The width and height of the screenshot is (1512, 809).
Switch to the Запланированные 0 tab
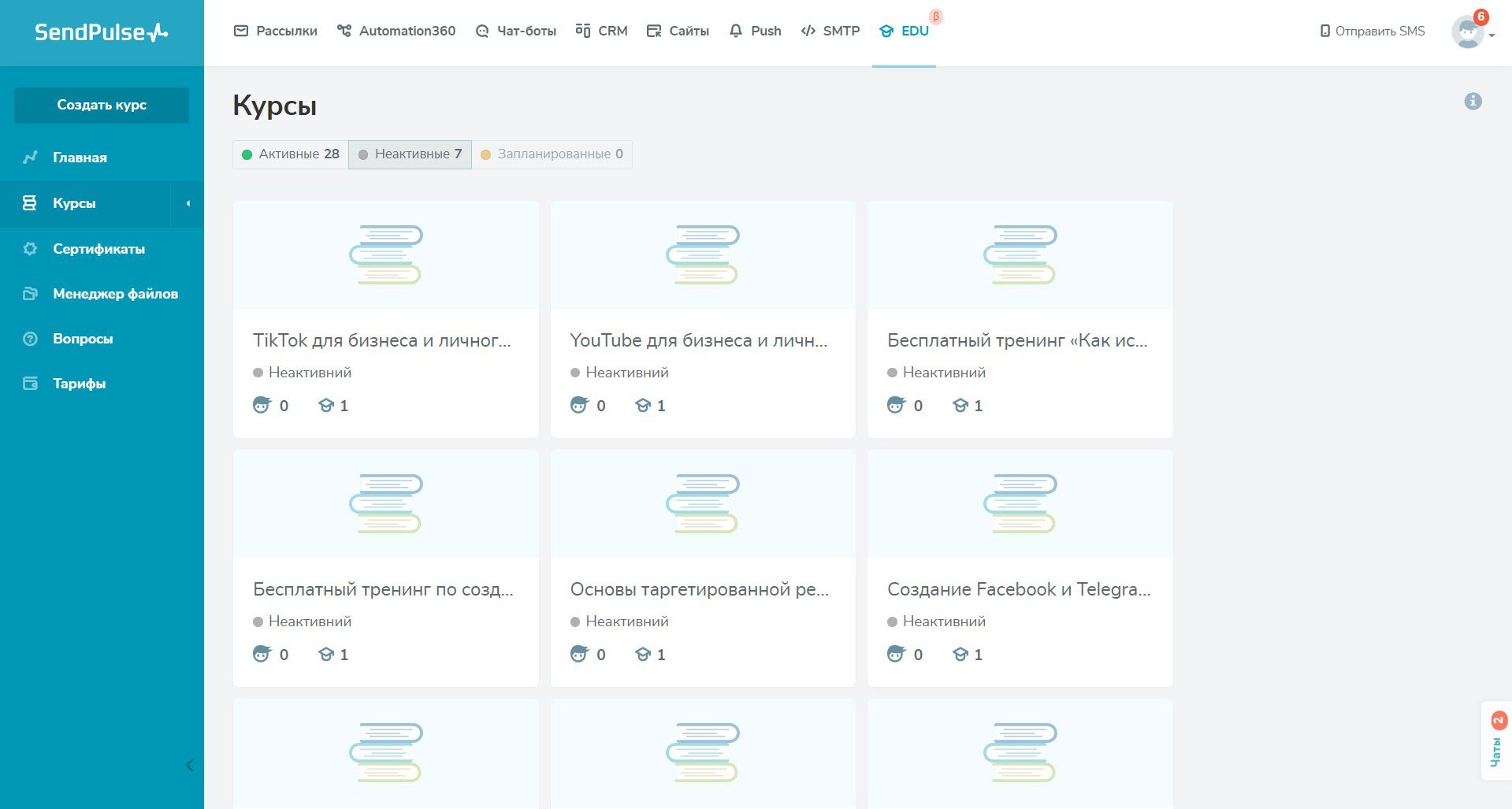click(x=552, y=154)
